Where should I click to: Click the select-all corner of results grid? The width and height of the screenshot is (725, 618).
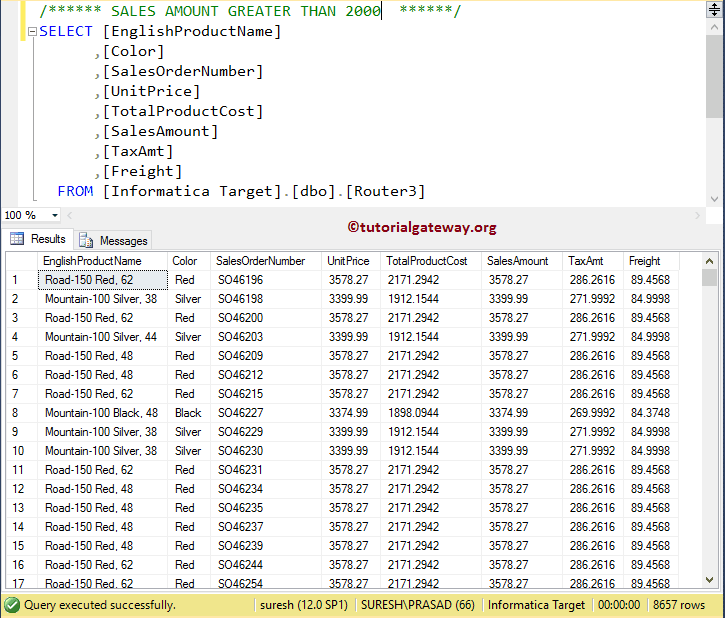pyautogui.click(x=18, y=261)
